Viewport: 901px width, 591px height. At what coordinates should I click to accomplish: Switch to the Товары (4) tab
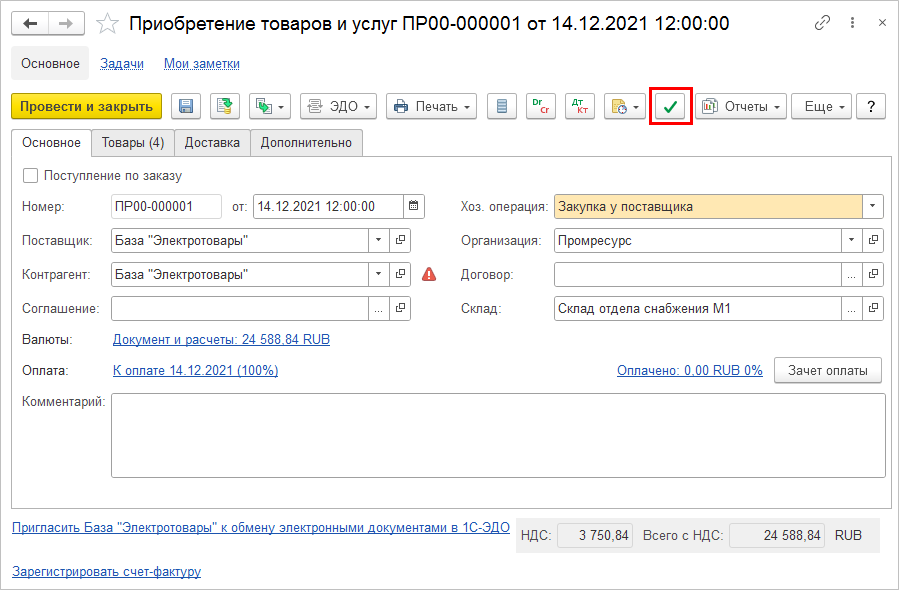(133, 143)
